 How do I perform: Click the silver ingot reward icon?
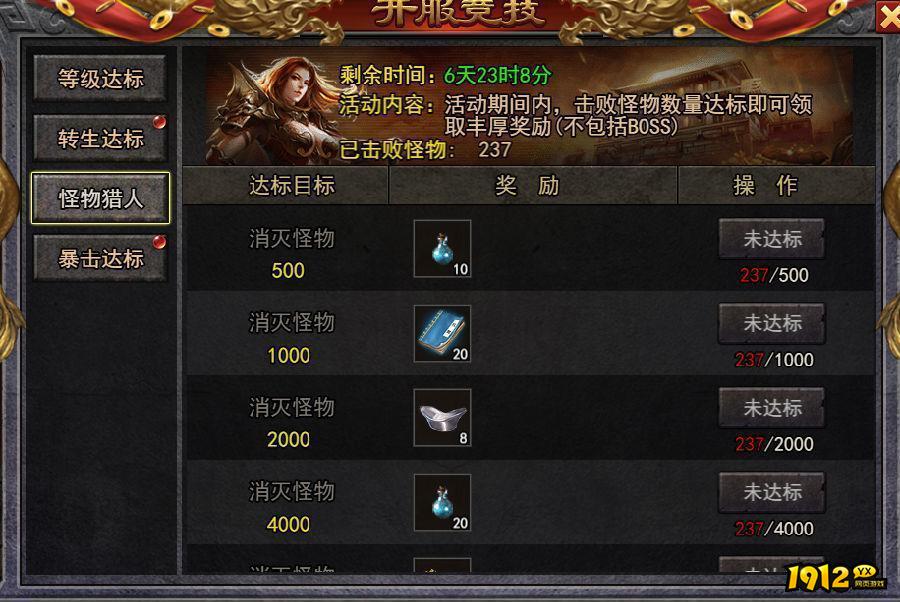(443, 418)
